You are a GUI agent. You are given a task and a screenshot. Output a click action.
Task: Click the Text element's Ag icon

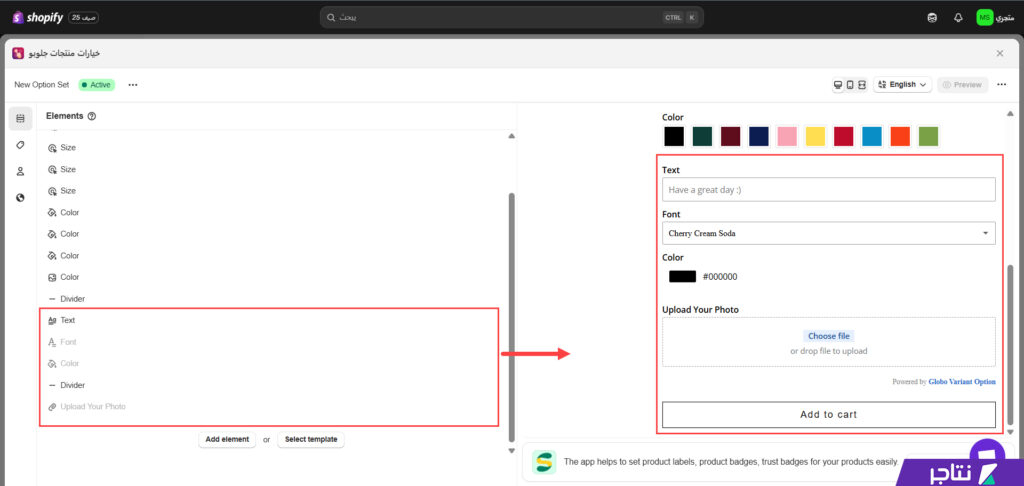(x=52, y=320)
